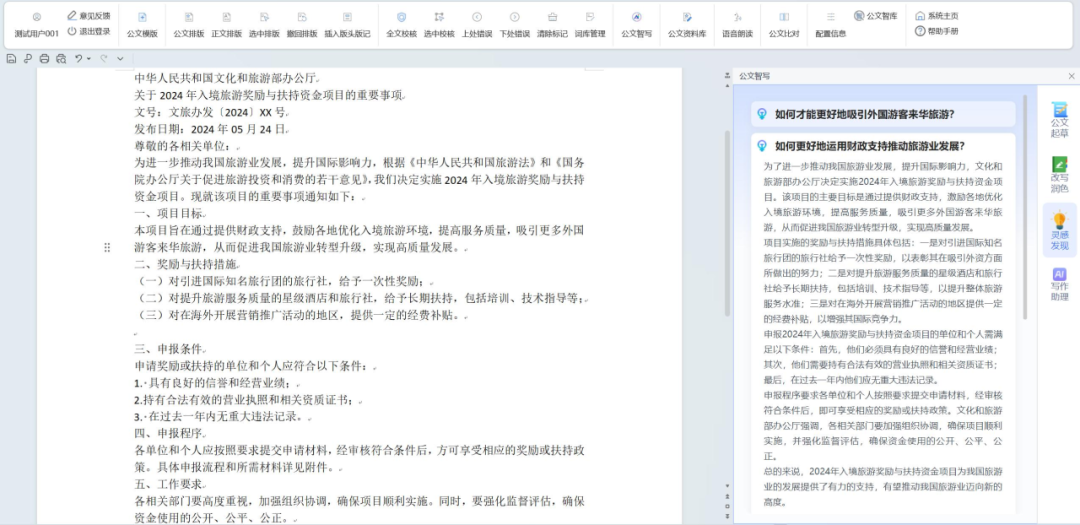Screen dimensions: 1080x525
Task: Click heading 三、申报条件
Action: pos(169,349)
